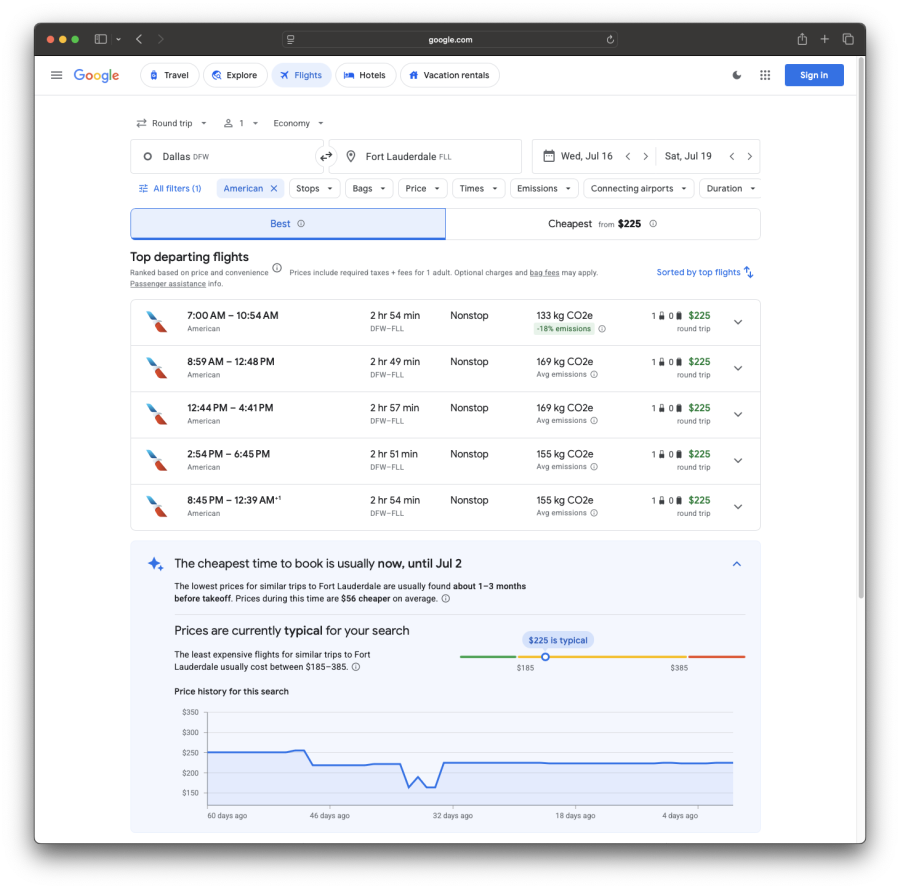Viewport: 900px width, 889px height.
Task: Click Safari sidebar toggle icon
Action: click(100, 39)
